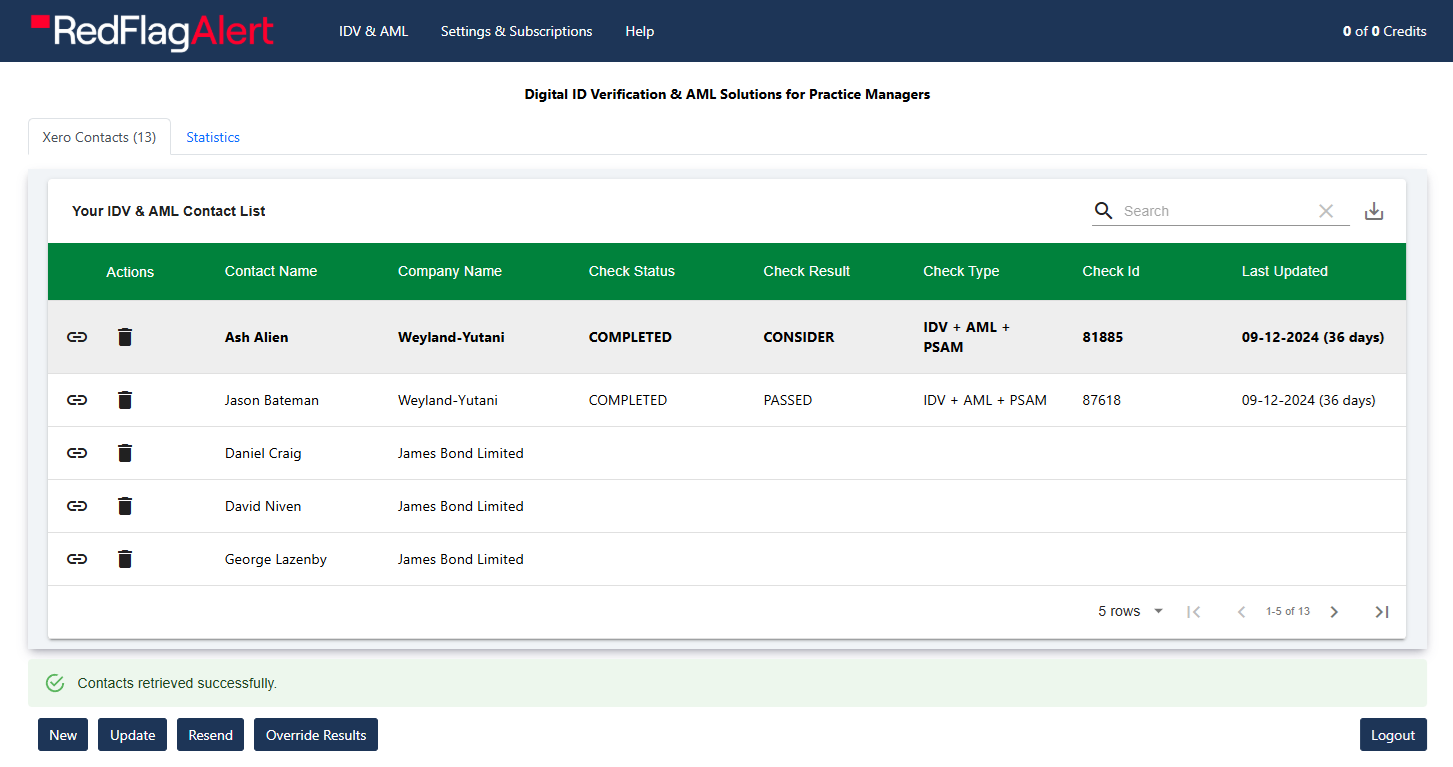Click the success check icon in status banner
This screenshot has height=767, width=1453.
56,683
